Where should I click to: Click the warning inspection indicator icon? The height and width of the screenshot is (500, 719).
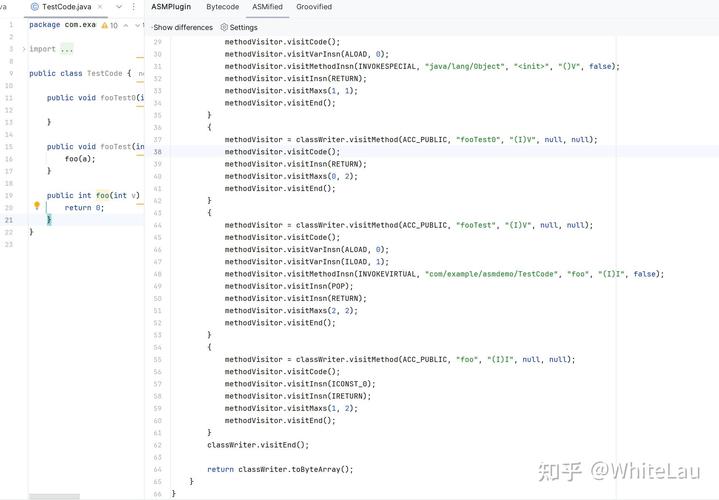tap(105, 25)
